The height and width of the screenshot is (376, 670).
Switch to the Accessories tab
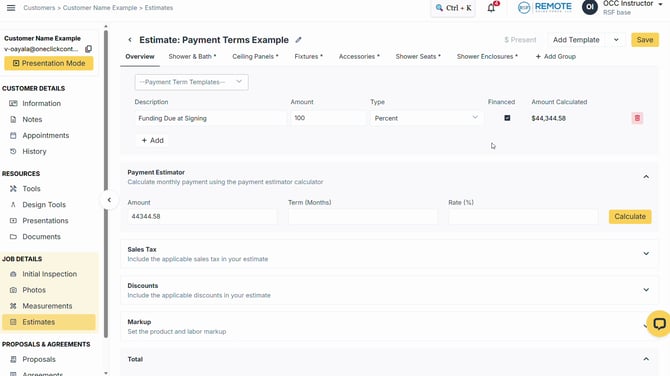[359, 56]
